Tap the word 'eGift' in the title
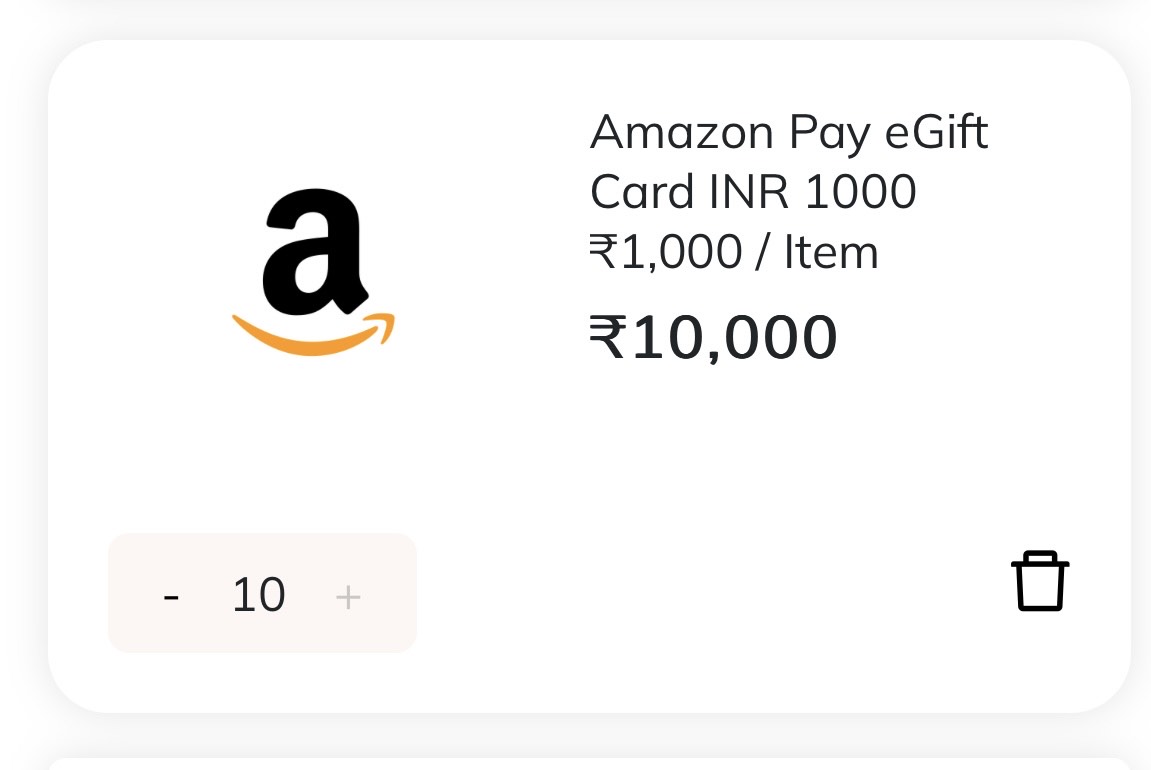Image resolution: width=1151 pixels, height=770 pixels. [937, 132]
